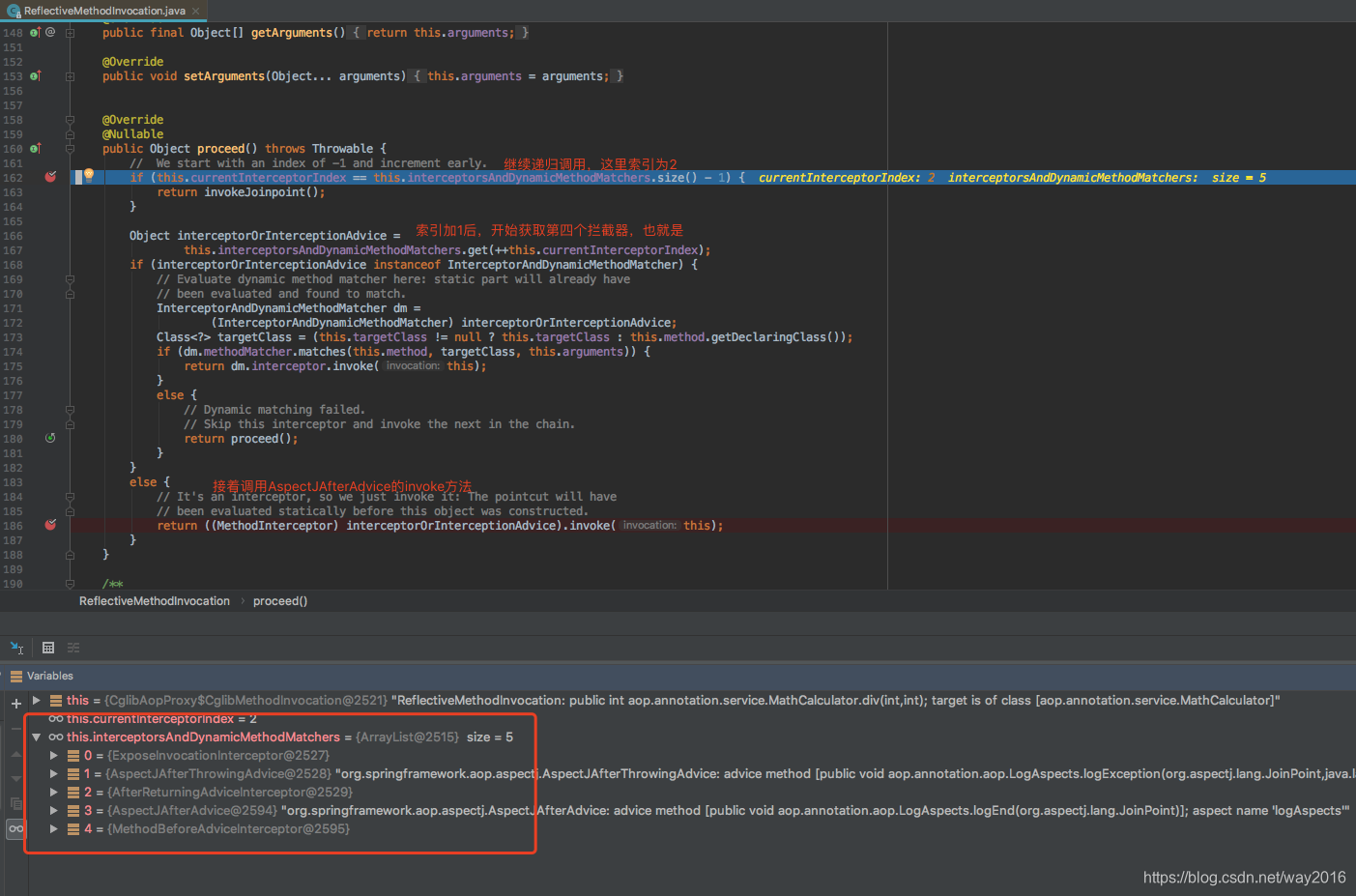Expand element 3 AspectJAfterAdvice
Viewport: 1356px width, 896px height.
[x=54, y=810]
